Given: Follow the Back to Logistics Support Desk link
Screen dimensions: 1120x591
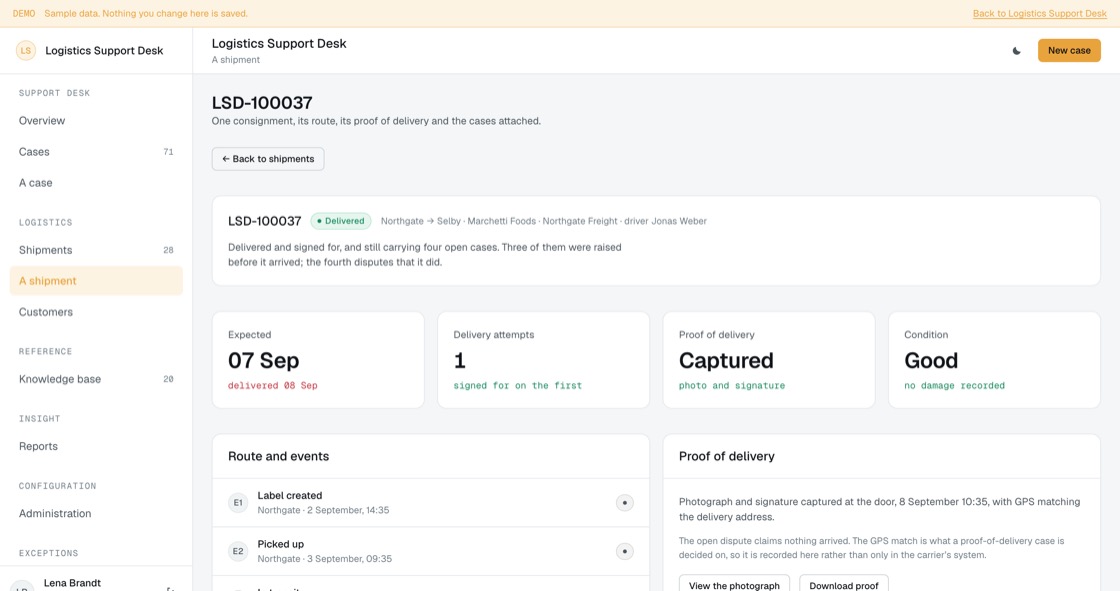Looking at the screenshot, I should tap(1039, 14).
